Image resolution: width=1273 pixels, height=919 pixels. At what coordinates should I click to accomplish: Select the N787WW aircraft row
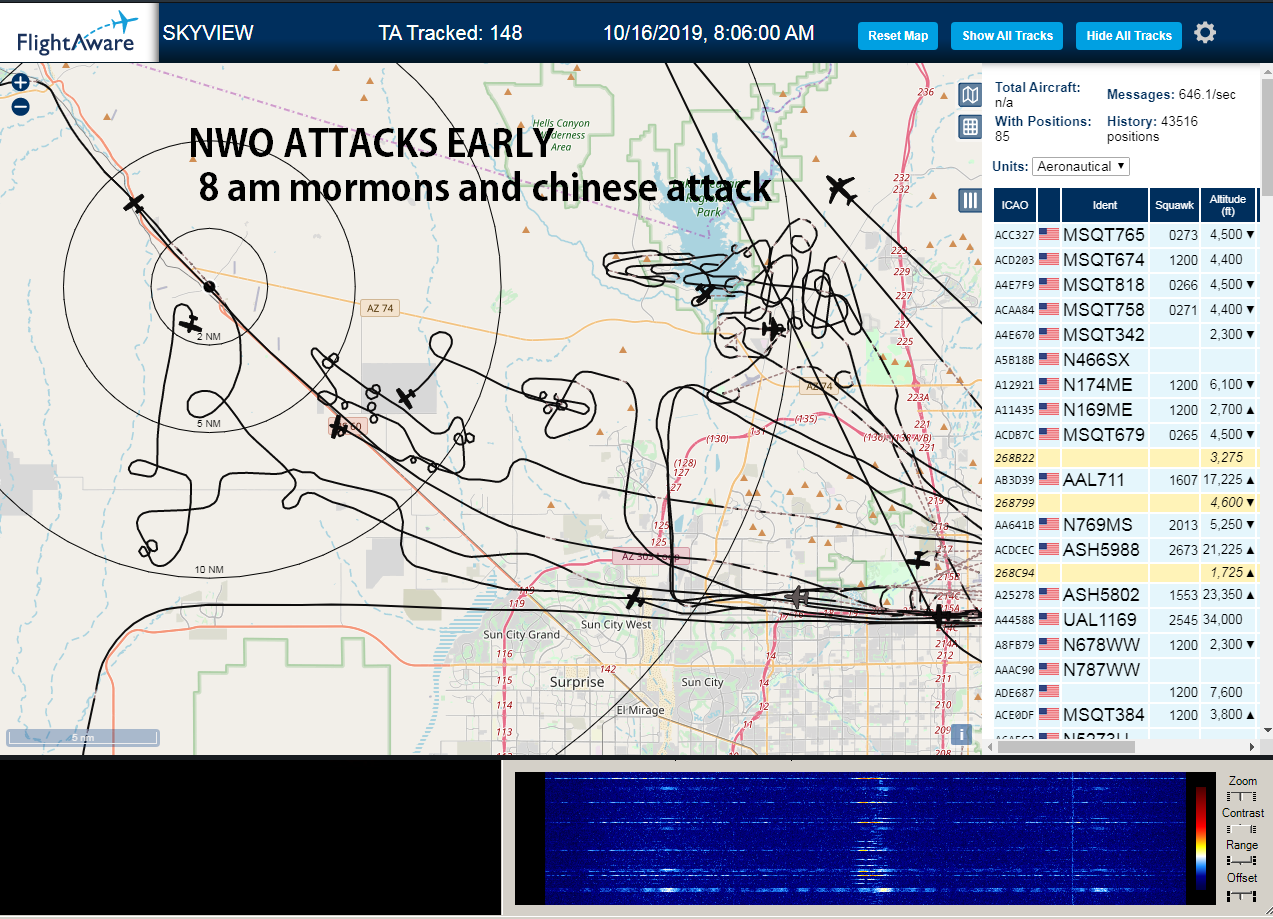coord(1125,670)
